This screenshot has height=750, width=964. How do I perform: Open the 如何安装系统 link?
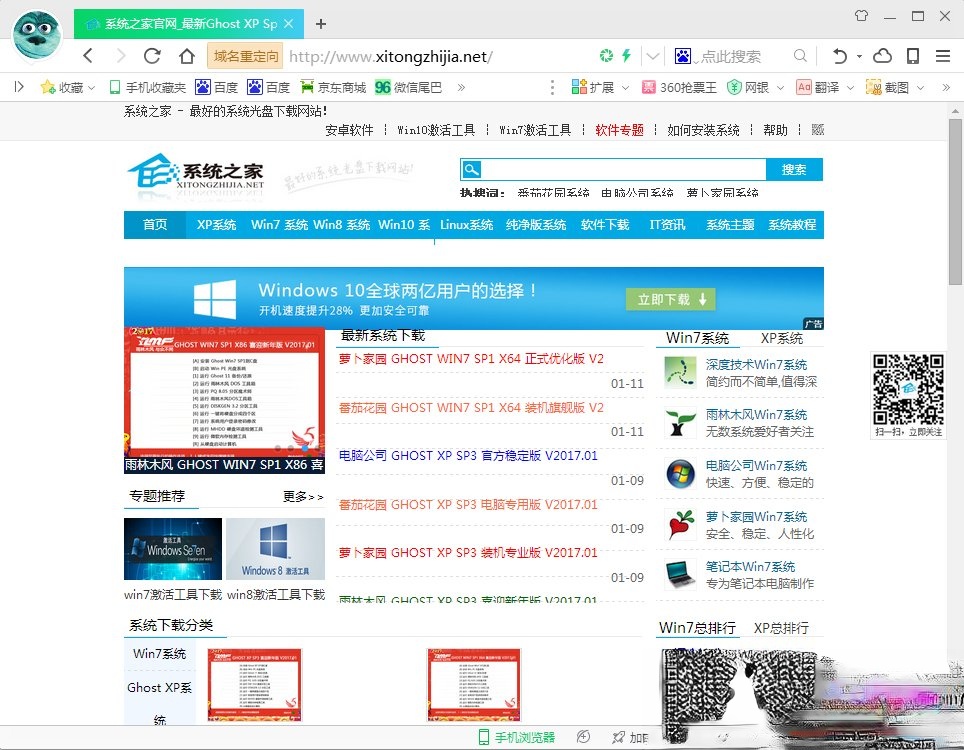tap(703, 130)
